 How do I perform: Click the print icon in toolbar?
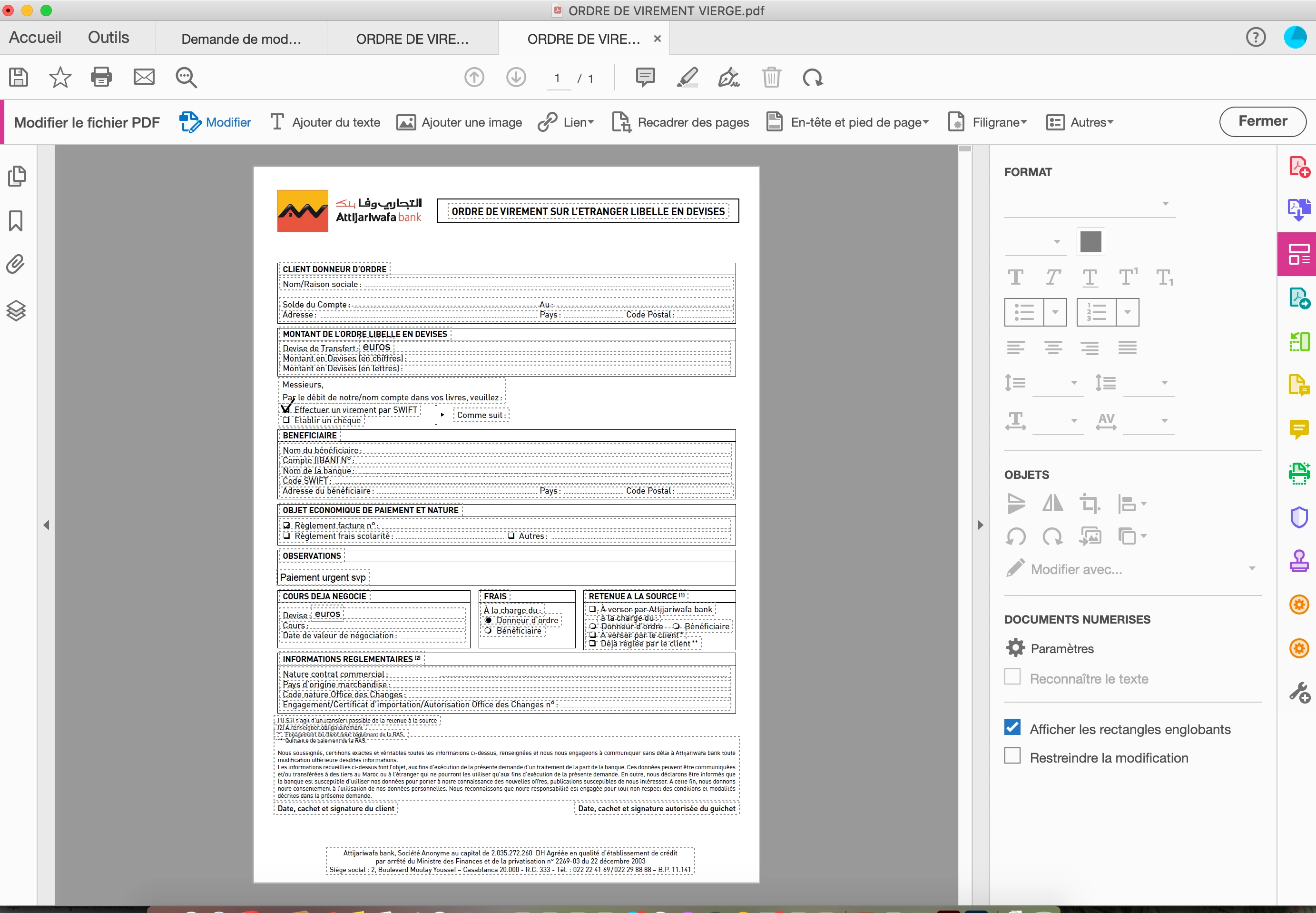(x=101, y=77)
